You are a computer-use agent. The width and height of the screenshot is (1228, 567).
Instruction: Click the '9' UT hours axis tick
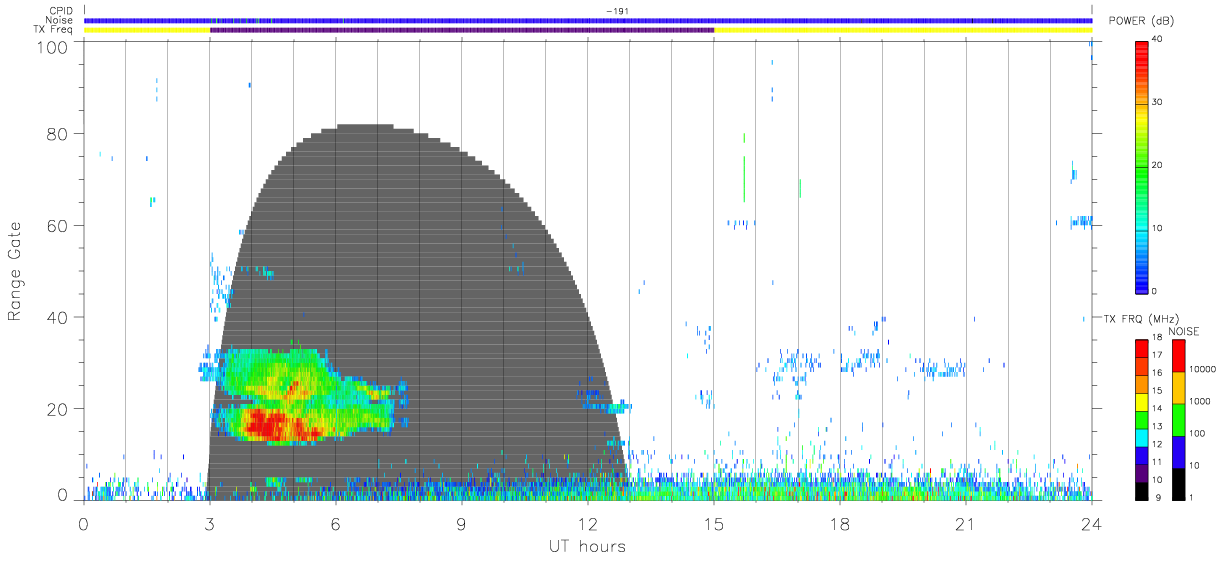tap(461, 524)
